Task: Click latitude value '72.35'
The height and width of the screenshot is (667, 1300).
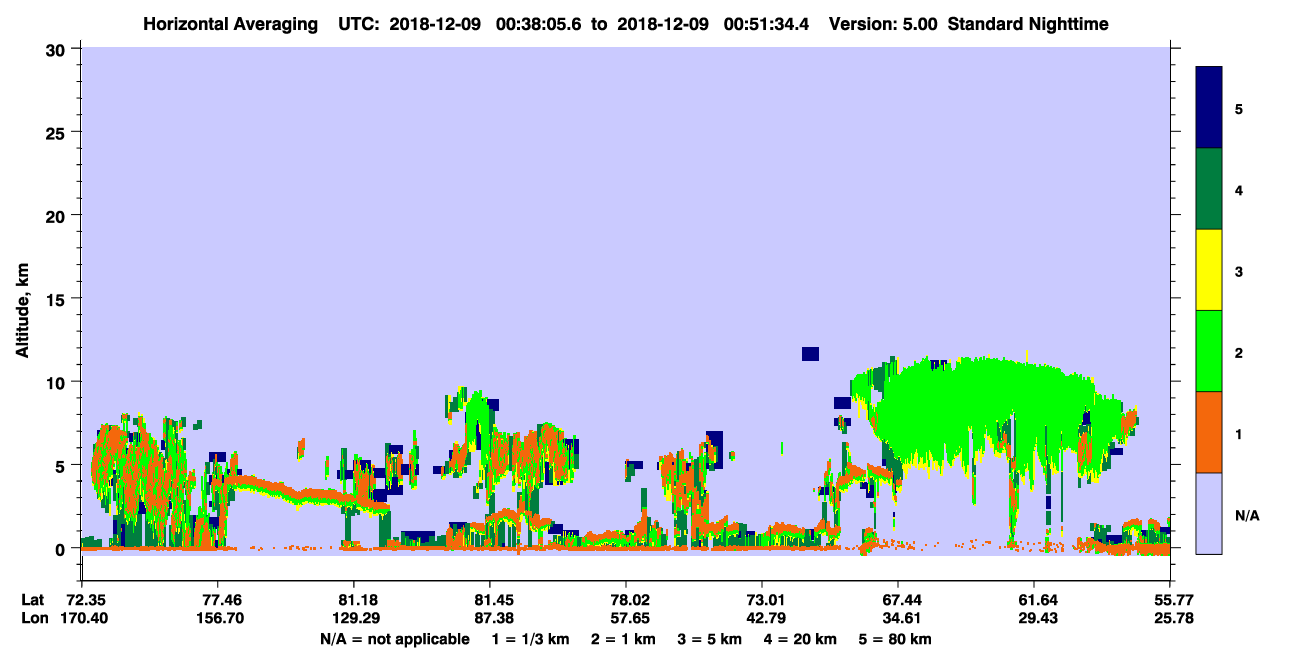Action: pos(86,600)
